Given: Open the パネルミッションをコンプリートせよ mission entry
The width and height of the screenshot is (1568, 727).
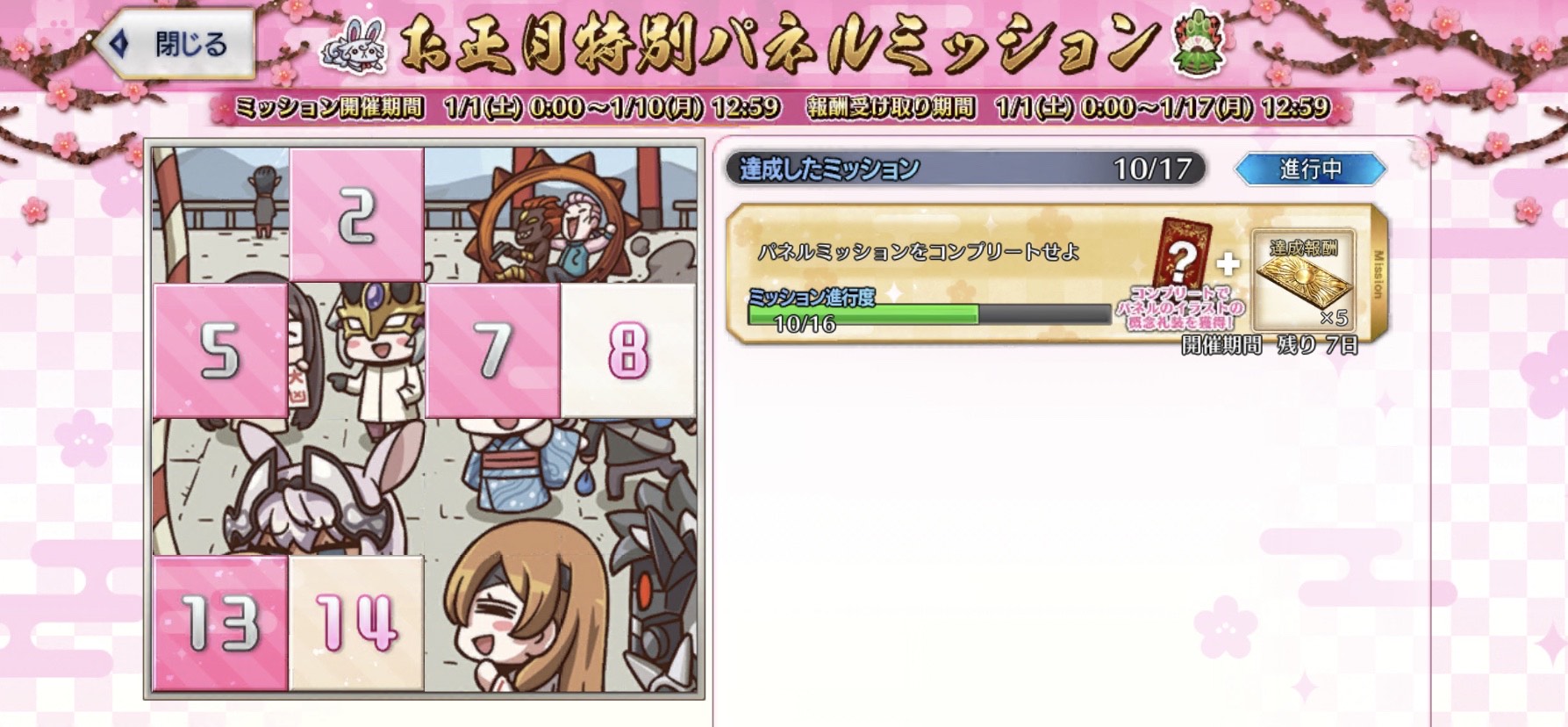Looking at the screenshot, I should [x=1057, y=275].
